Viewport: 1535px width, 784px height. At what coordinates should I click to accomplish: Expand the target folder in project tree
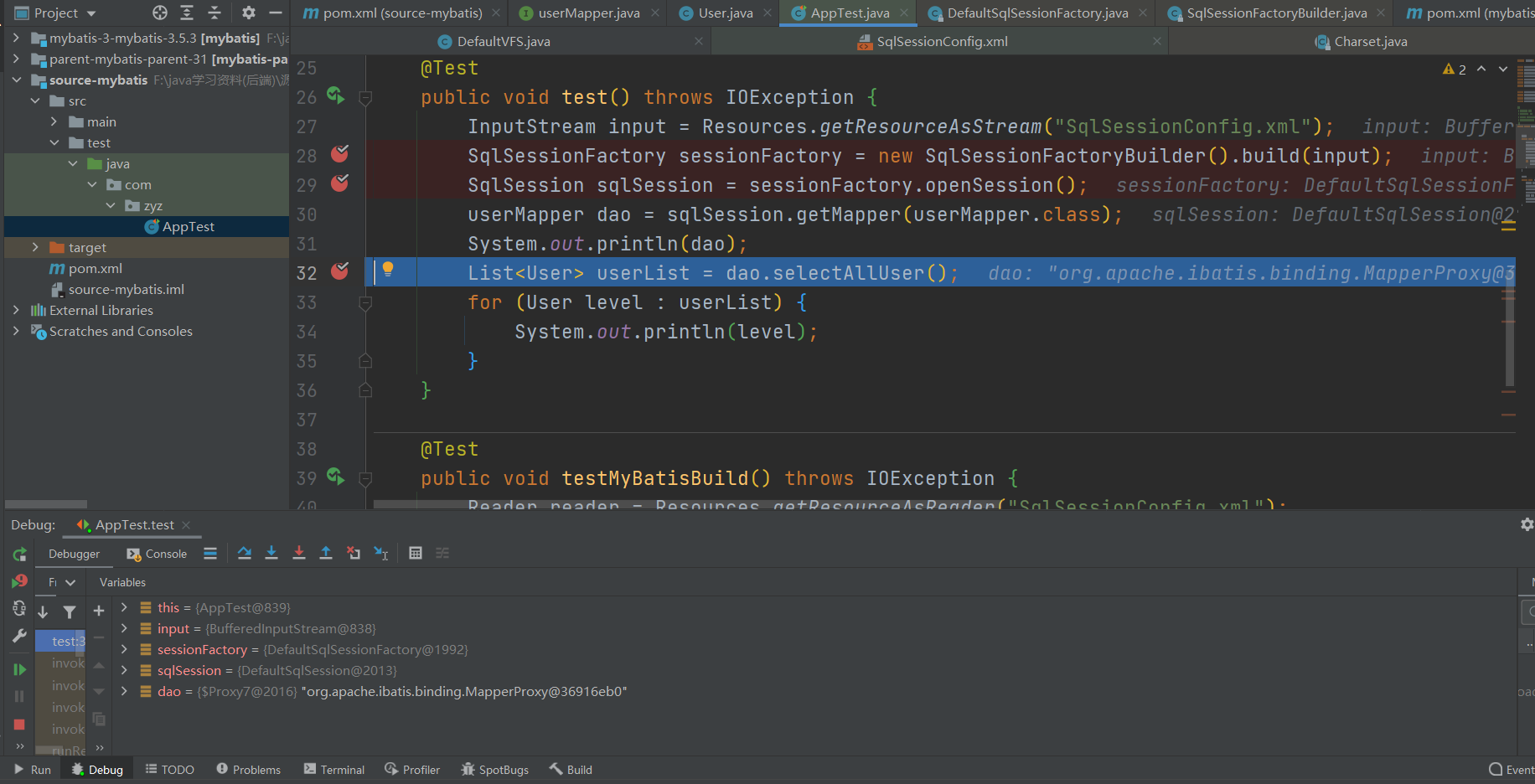coord(35,247)
